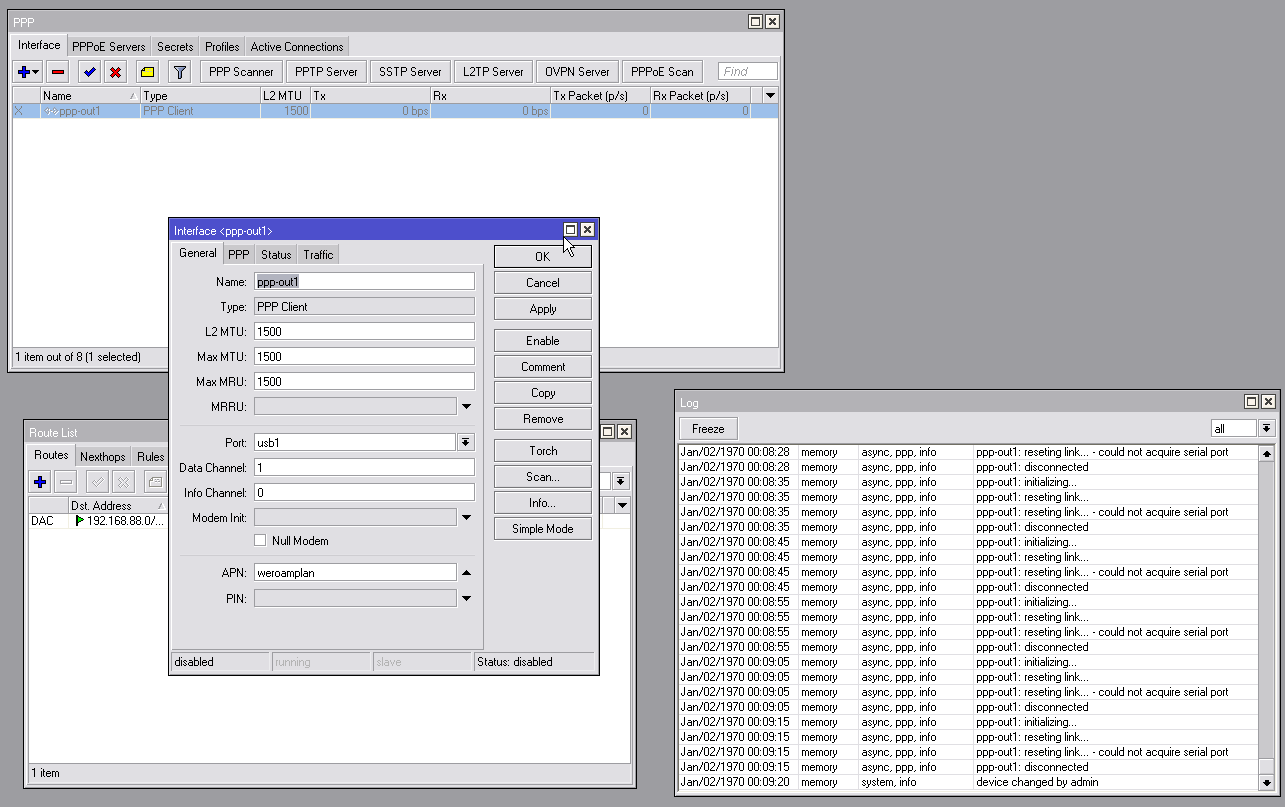The height and width of the screenshot is (807, 1285).
Task: Toggle the Null Modem checkbox
Action: pos(261,541)
